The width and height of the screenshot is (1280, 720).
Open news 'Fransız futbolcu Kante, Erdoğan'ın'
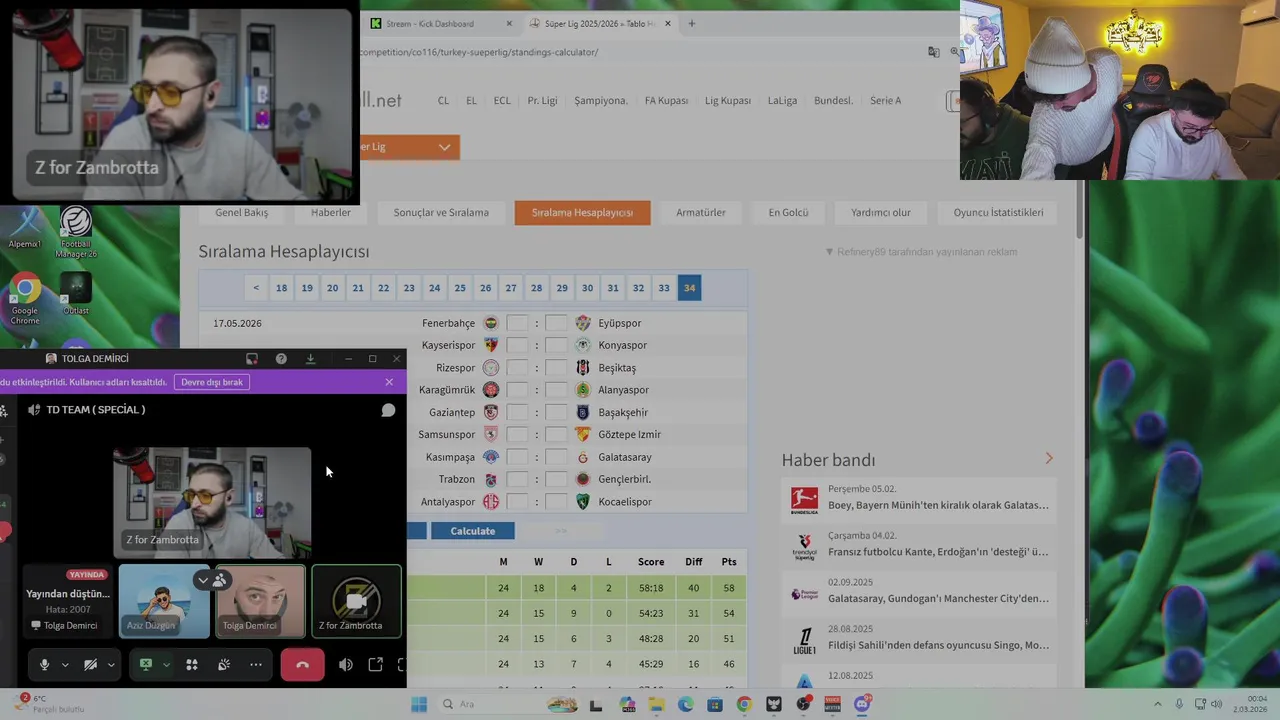pyautogui.click(x=938, y=551)
